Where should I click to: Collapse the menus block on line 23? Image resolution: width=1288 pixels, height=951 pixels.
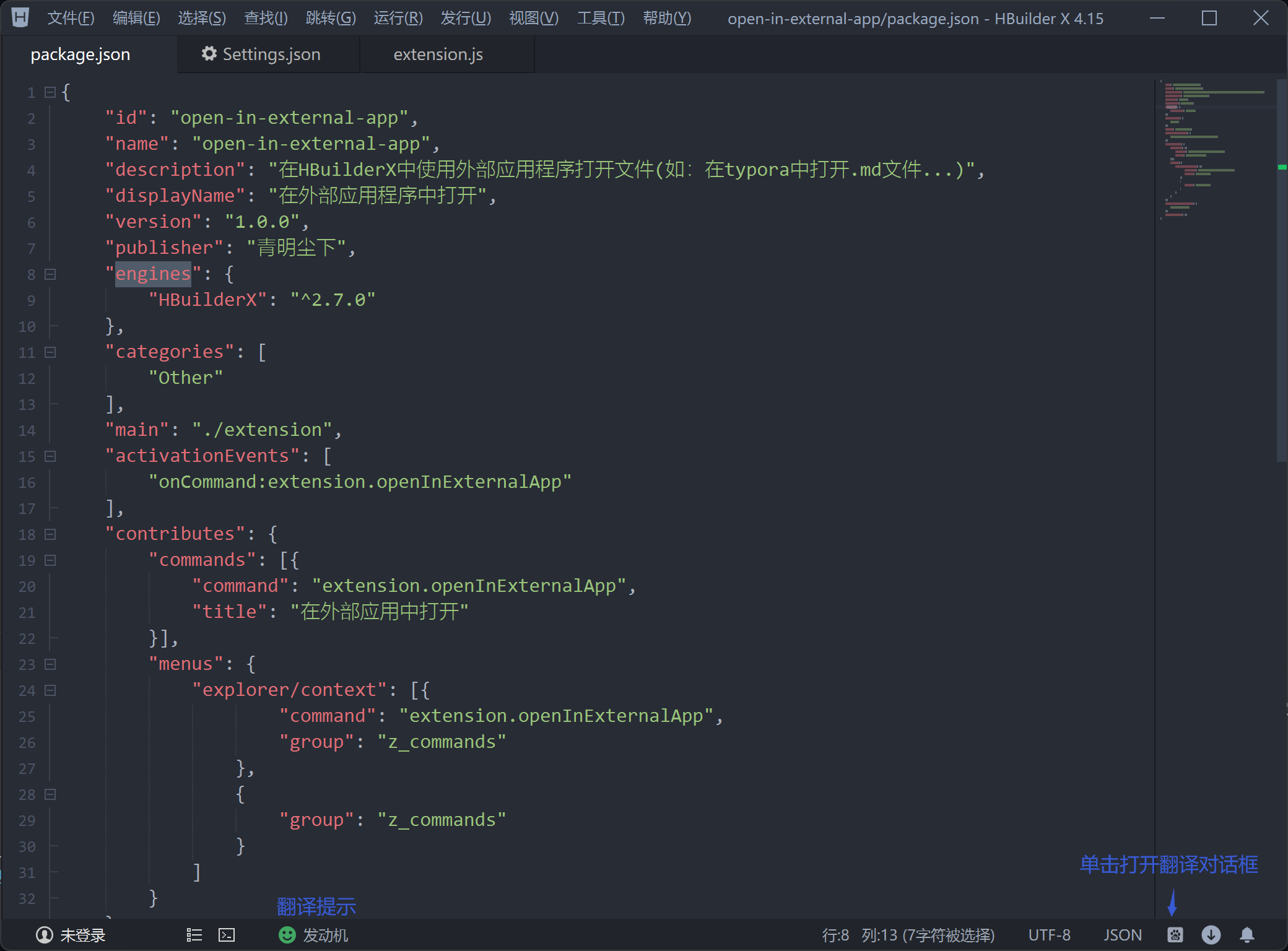coord(50,664)
